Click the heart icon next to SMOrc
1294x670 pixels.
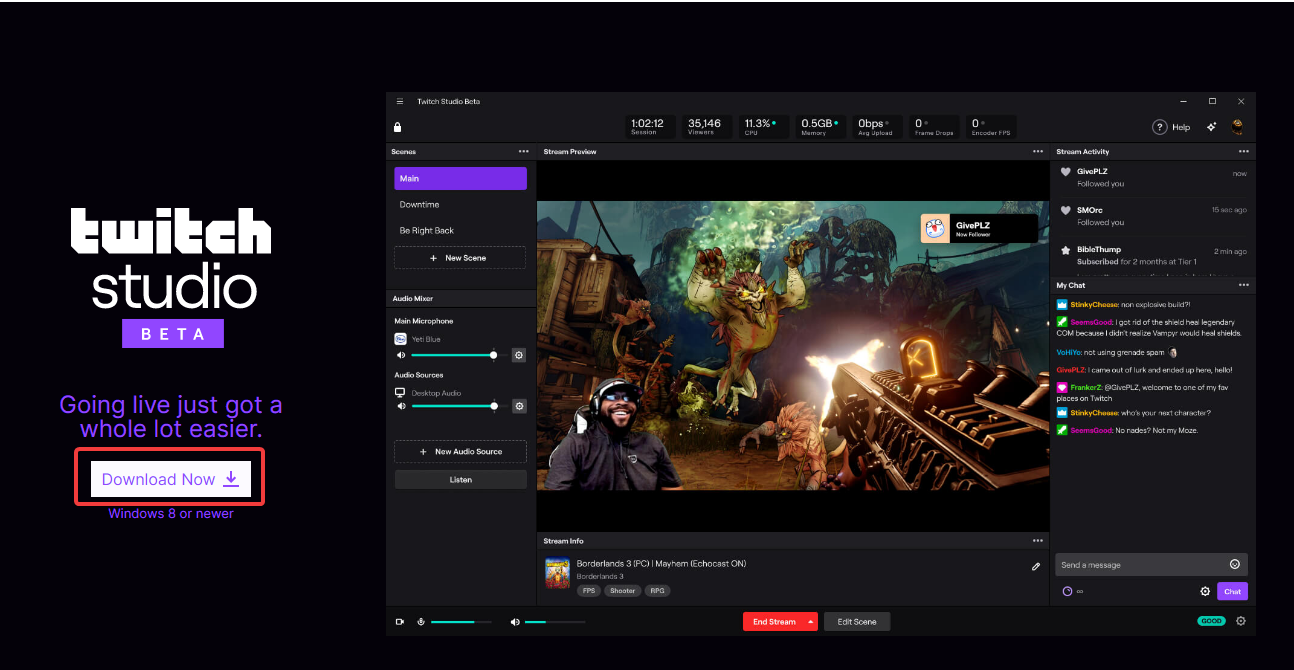(1066, 211)
